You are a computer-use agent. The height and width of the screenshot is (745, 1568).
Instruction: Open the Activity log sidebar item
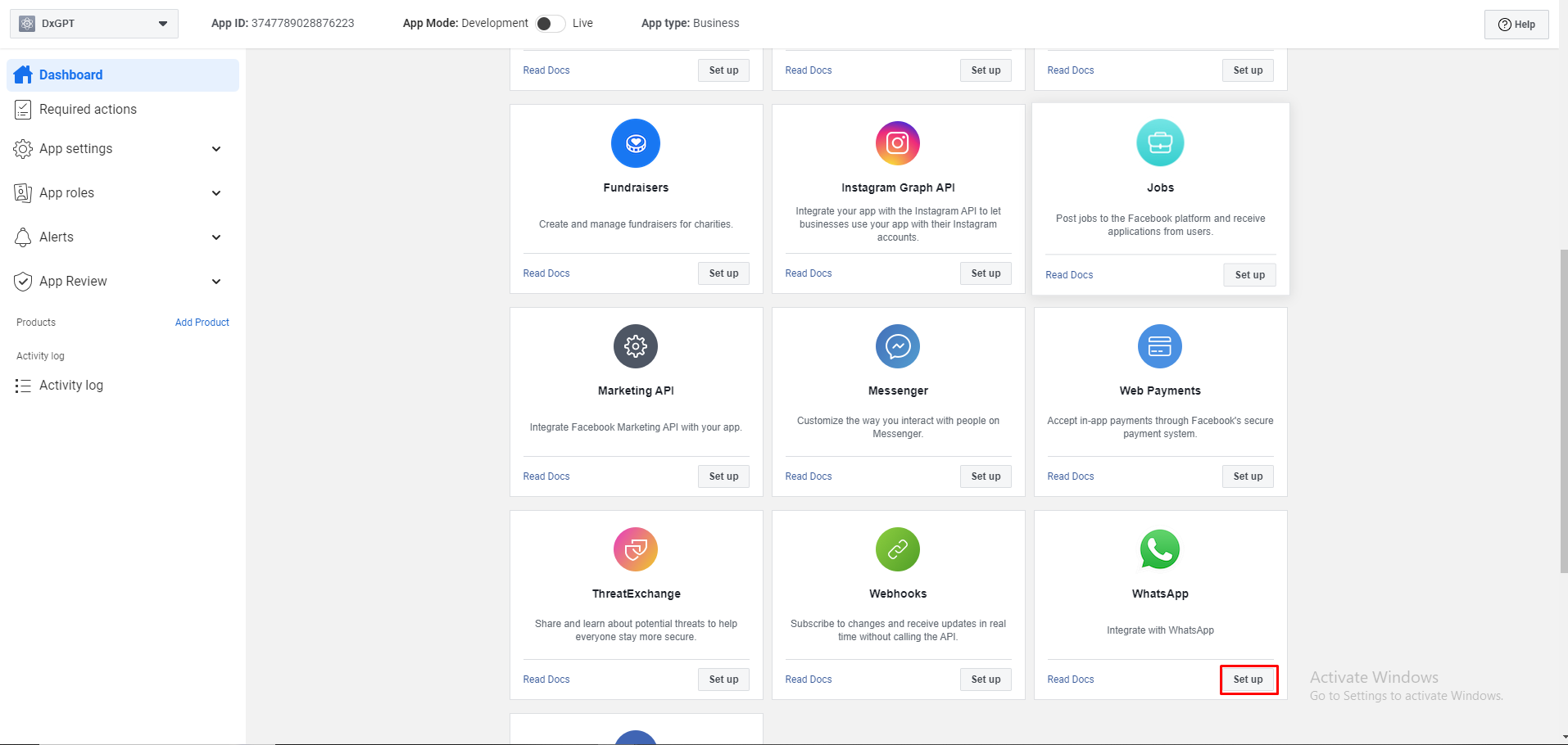(x=71, y=386)
